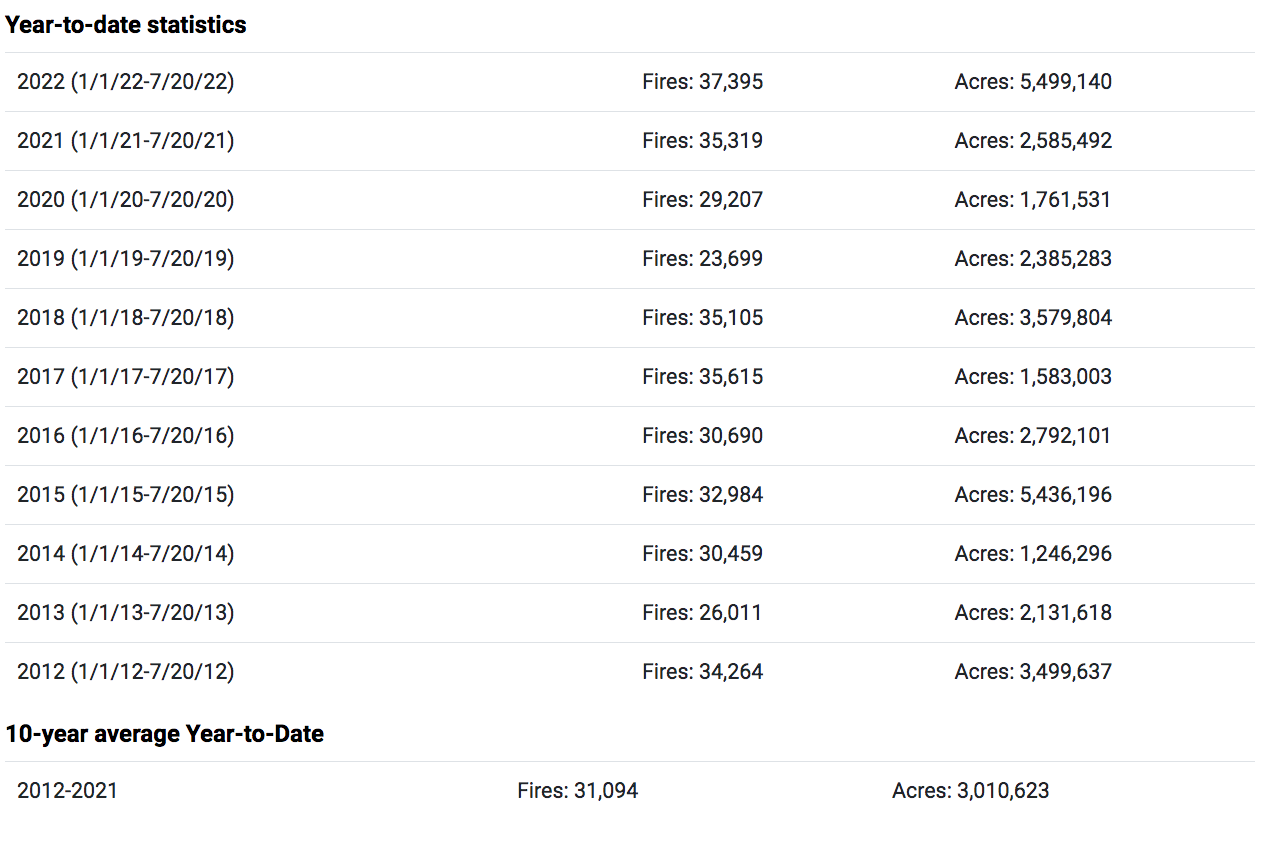
Task: Click the average value "Acres: 3,010,623"
Action: click(x=971, y=791)
